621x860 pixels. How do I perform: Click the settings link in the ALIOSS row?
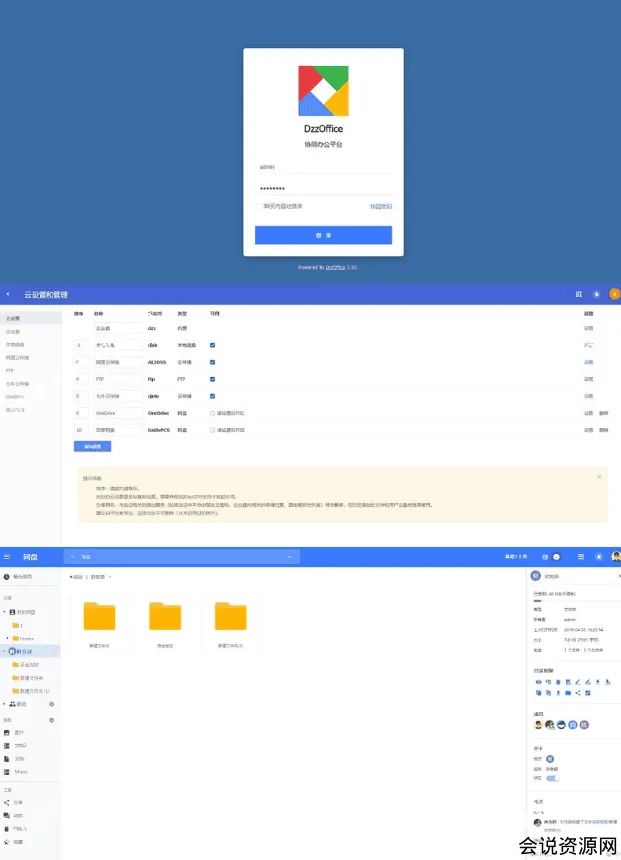pos(588,363)
